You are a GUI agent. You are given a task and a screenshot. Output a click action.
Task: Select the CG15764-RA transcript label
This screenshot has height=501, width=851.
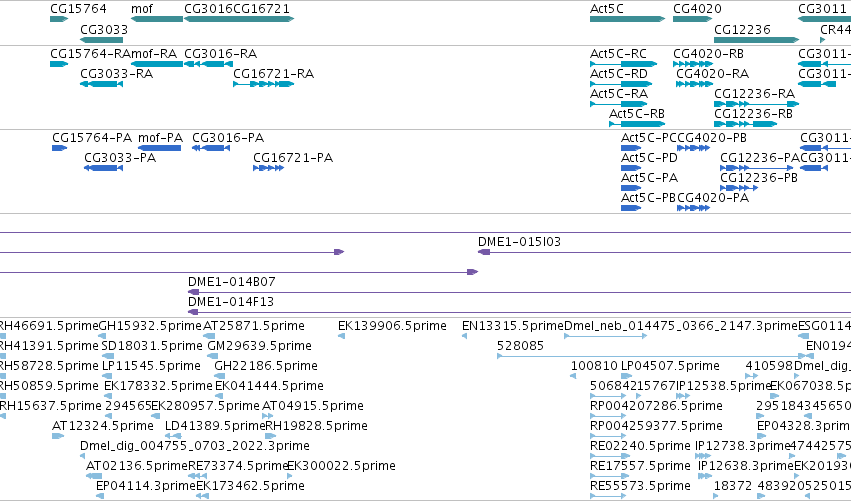point(90,54)
